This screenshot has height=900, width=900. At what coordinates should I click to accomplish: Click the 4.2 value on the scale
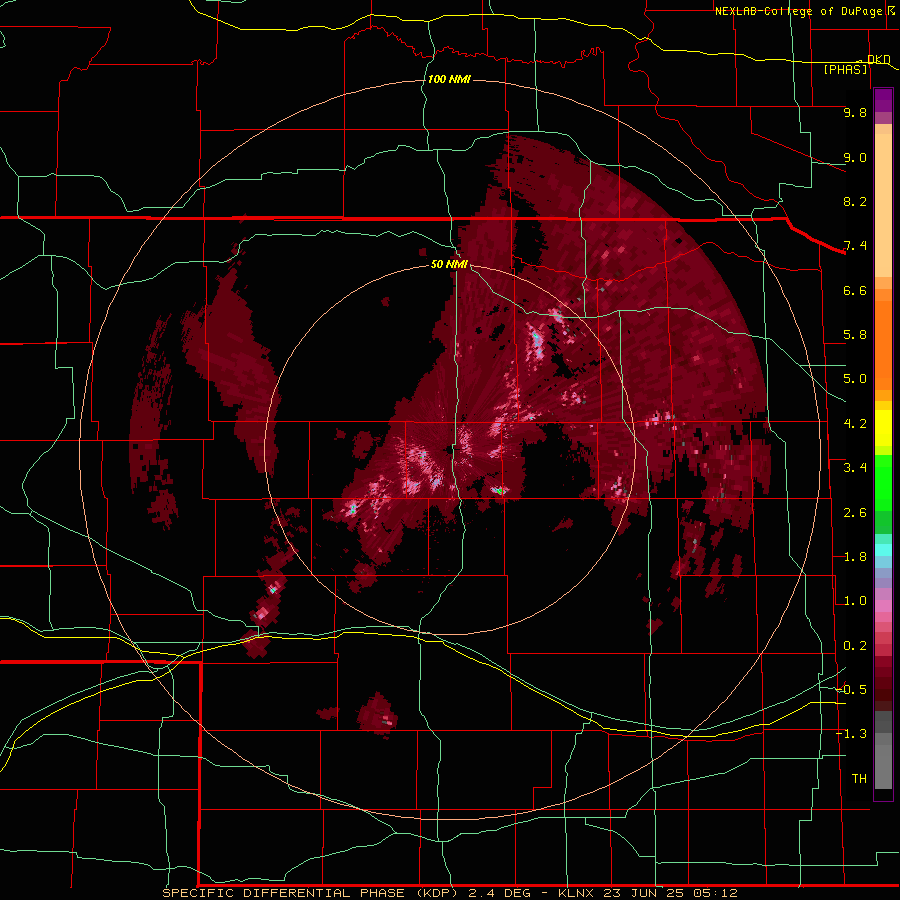[855, 424]
